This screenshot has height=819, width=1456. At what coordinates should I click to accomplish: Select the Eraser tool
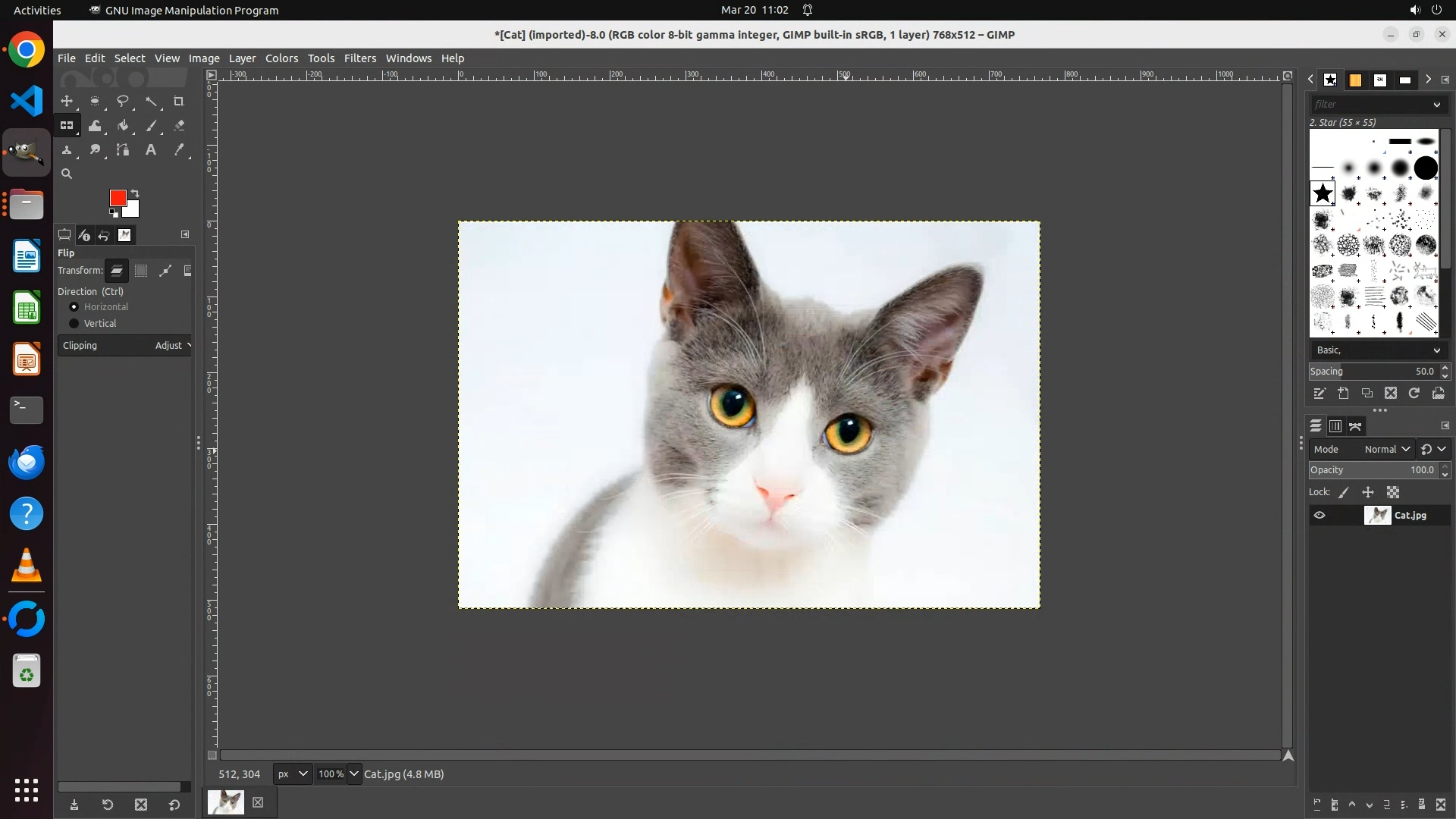coord(179,126)
